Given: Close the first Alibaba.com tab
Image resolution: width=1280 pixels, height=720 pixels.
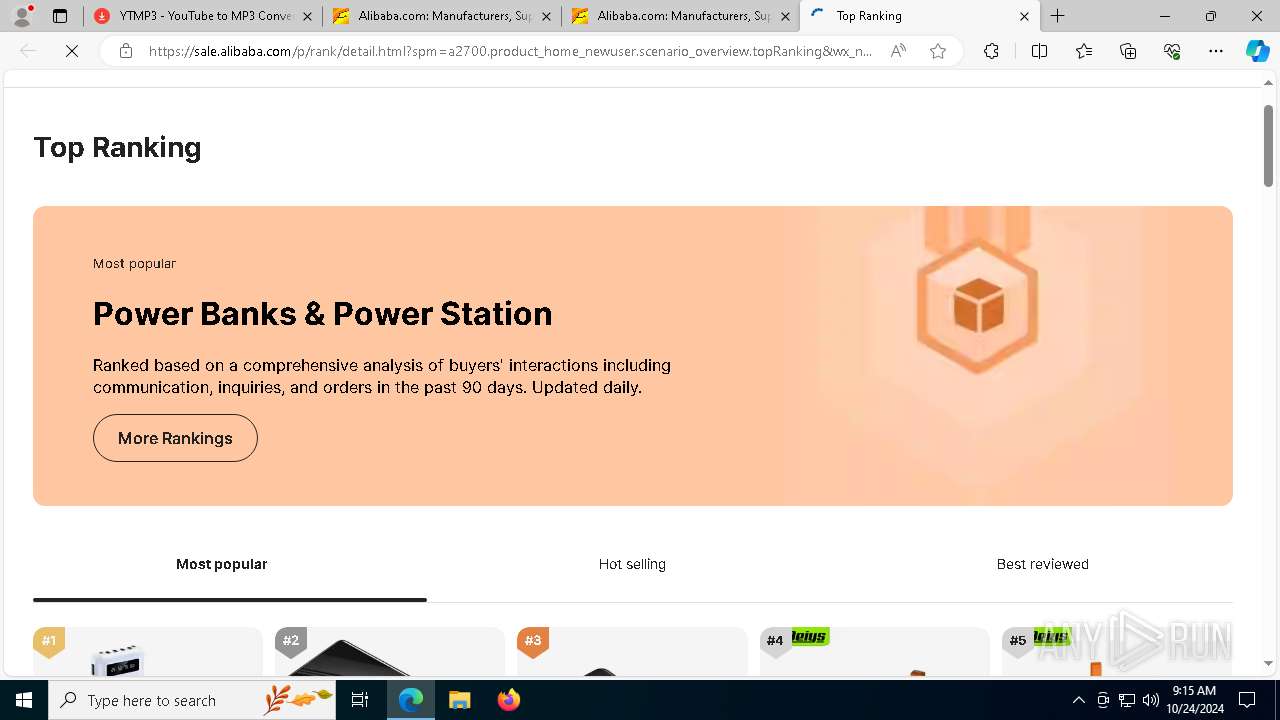Looking at the screenshot, I should point(546,16).
